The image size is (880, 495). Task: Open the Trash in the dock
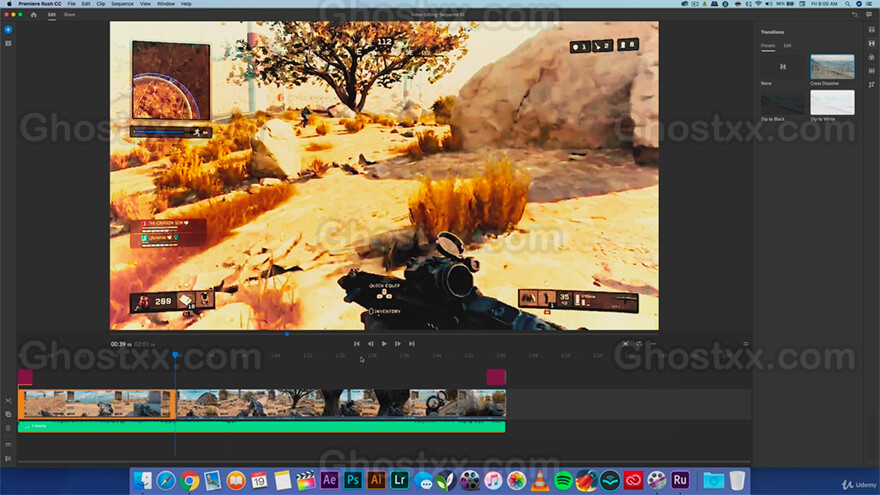tap(737, 480)
